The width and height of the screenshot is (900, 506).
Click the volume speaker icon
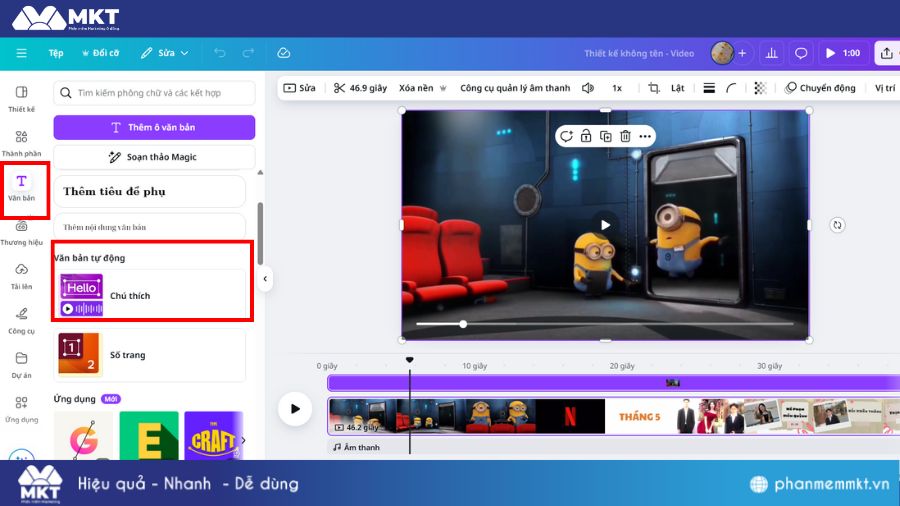click(x=588, y=88)
